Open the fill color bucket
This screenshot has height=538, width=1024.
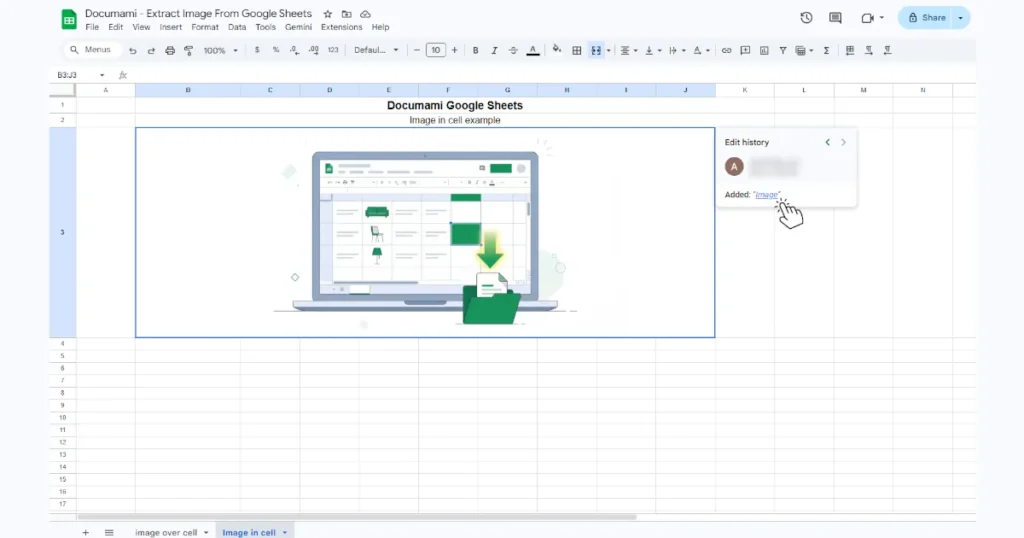[x=556, y=50]
